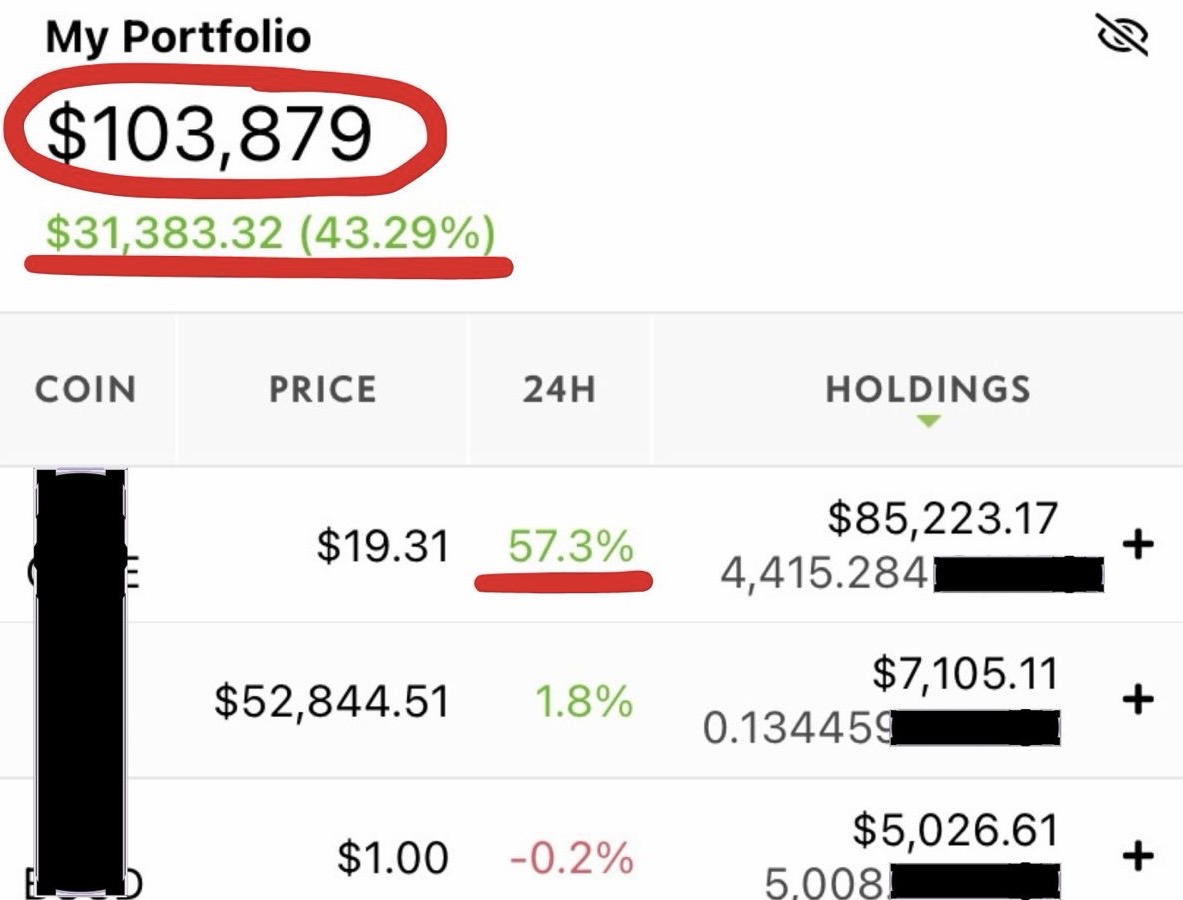Tap the $103,879 total balance
1183x900 pixels.
coord(209,134)
